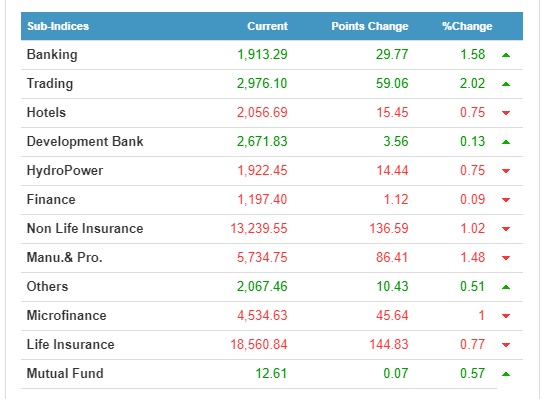The height and width of the screenshot is (399, 548).
Task: Open the Life Insurance sub-index
Action: click(71, 344)
